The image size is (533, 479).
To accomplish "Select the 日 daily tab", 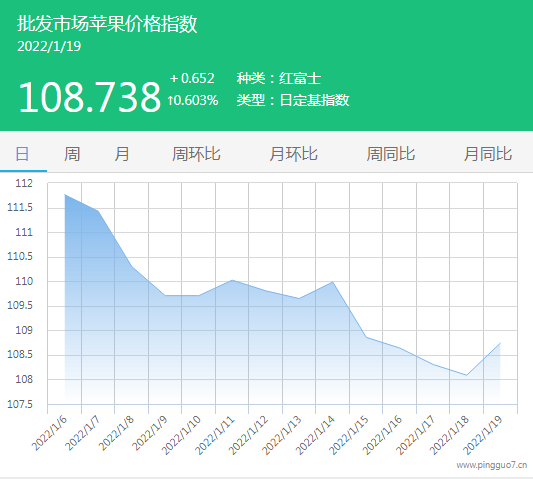I will coord(22,154).
